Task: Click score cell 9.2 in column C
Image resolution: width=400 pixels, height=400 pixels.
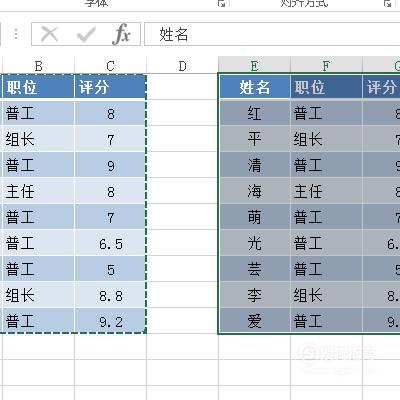Action: point(110,321)
